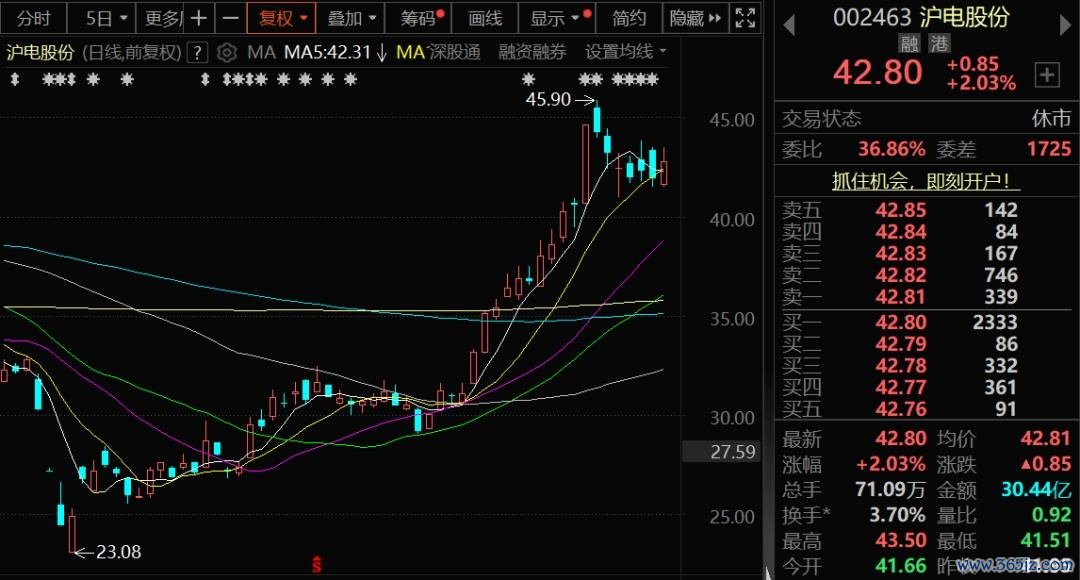Open moving average settings gear icon

(x=227, y=52)
